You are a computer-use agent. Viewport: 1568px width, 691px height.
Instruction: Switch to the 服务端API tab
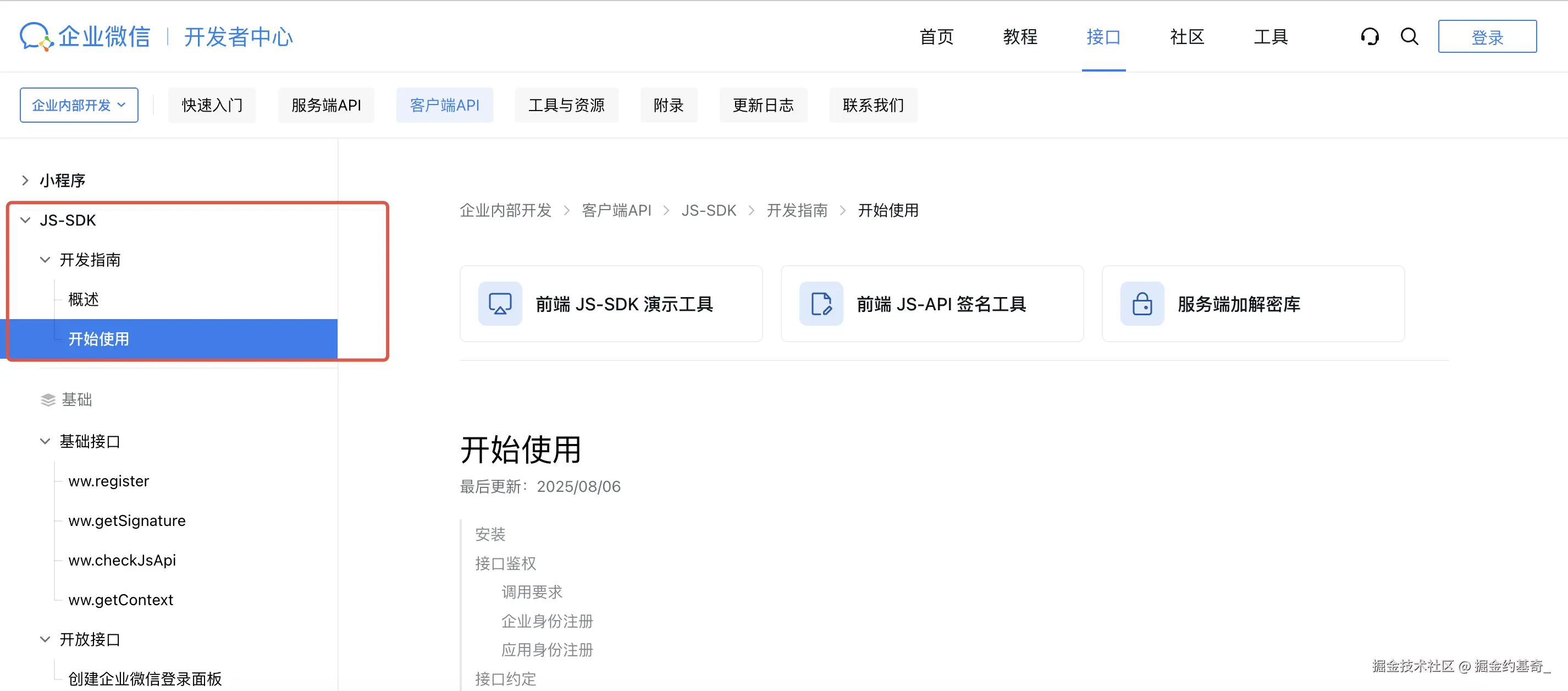325,105
